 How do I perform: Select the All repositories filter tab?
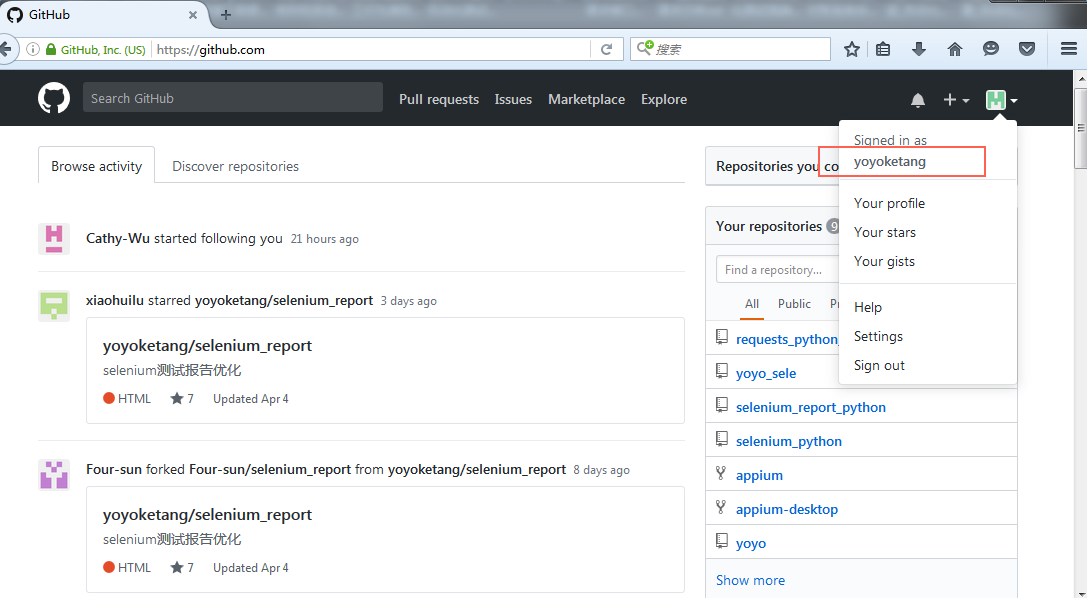(x=751, y=304)
